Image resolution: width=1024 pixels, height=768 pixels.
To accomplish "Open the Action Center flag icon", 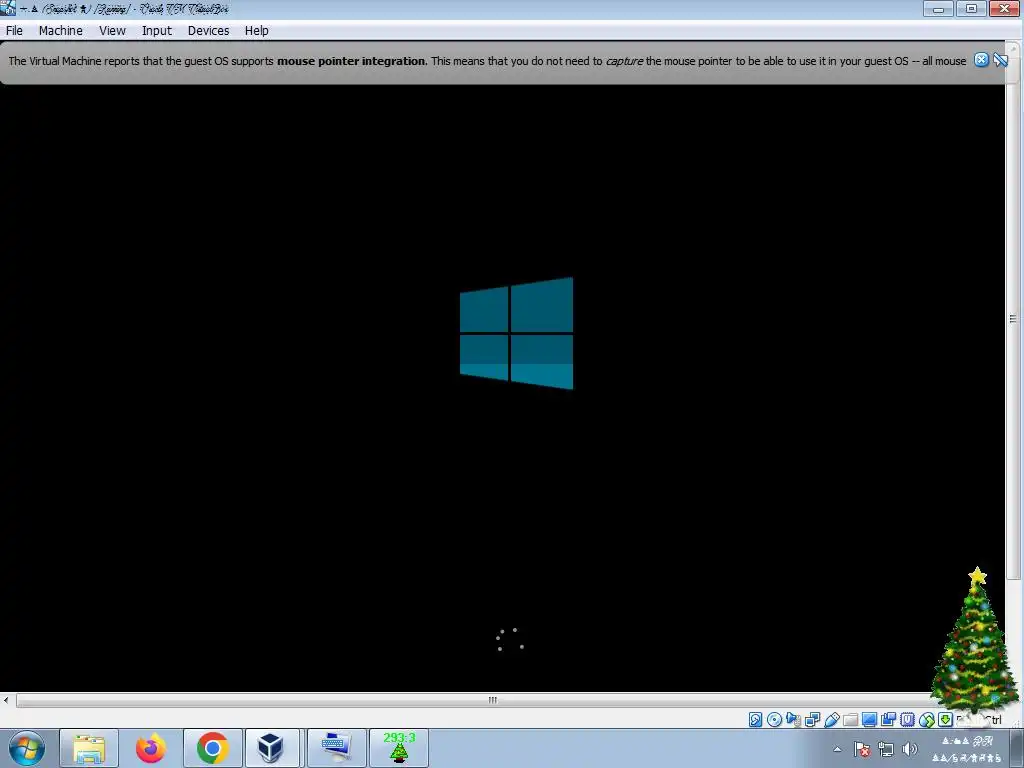I will coord(861,749).
